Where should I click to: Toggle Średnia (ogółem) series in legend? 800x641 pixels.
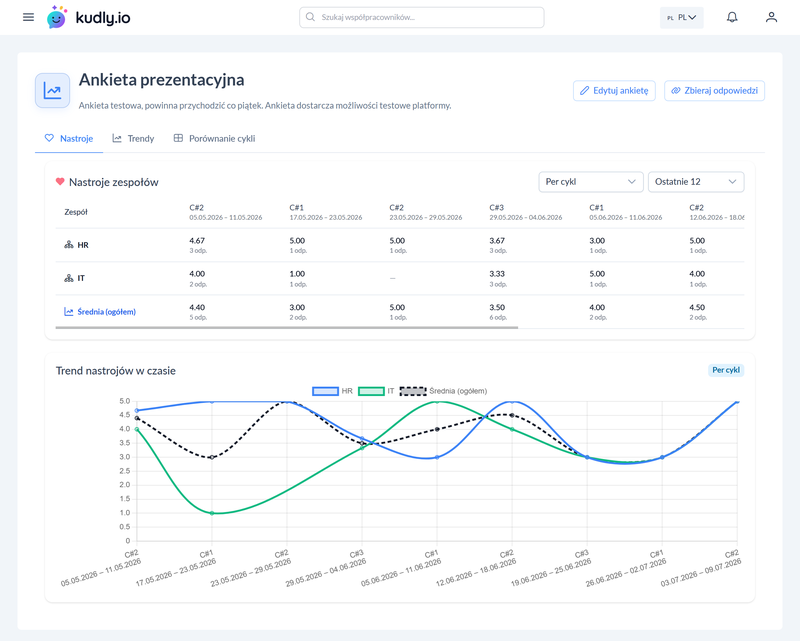pos(443,391)
